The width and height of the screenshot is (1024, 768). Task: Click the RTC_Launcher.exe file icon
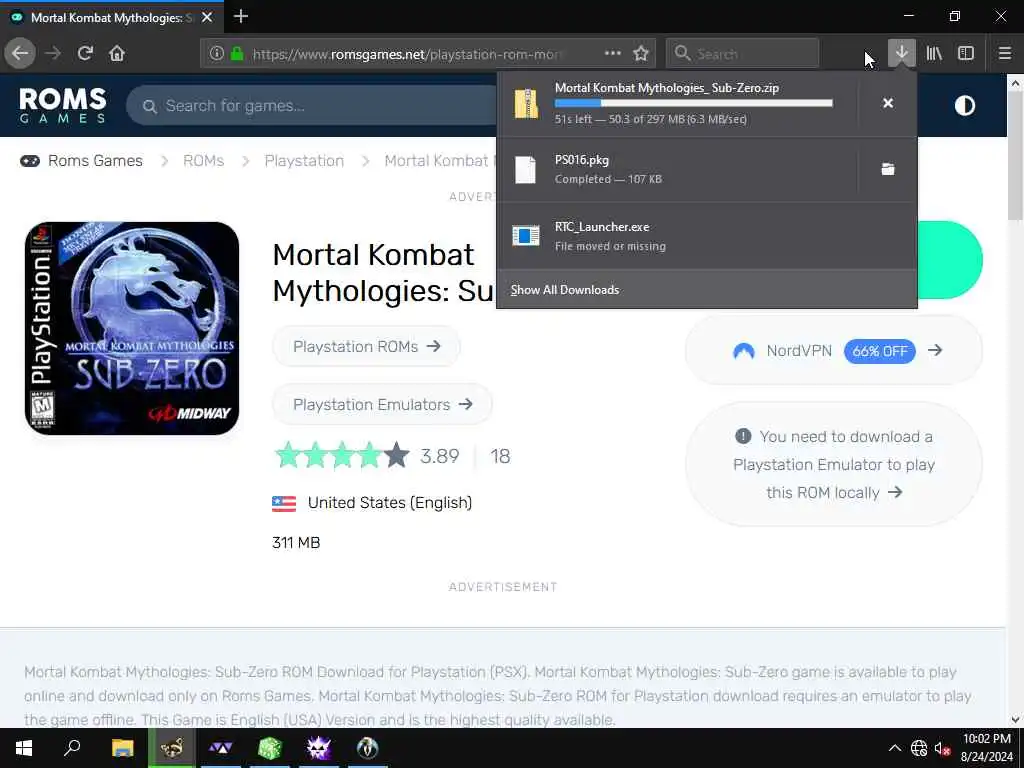[x=526, y=235]
